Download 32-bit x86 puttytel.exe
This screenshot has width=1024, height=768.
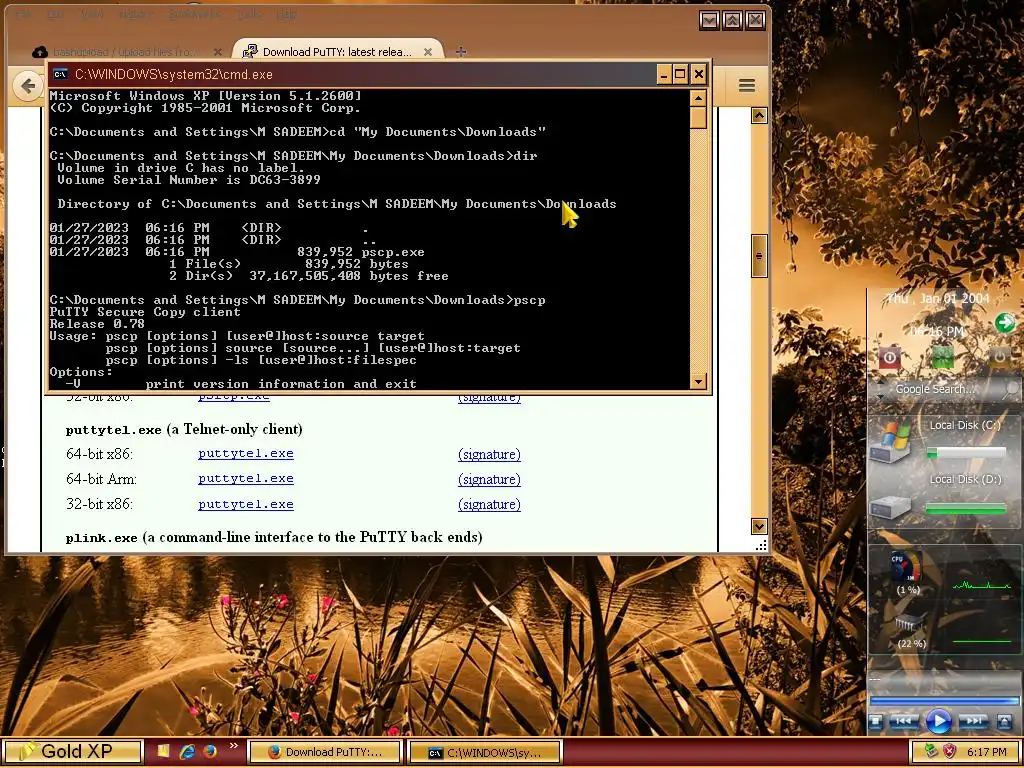[x=246, y=504]
